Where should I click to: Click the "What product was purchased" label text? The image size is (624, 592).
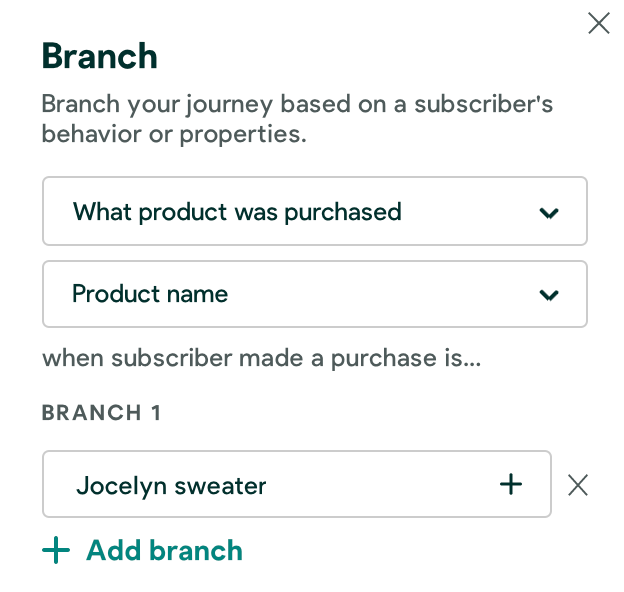[x=237, y=212]
